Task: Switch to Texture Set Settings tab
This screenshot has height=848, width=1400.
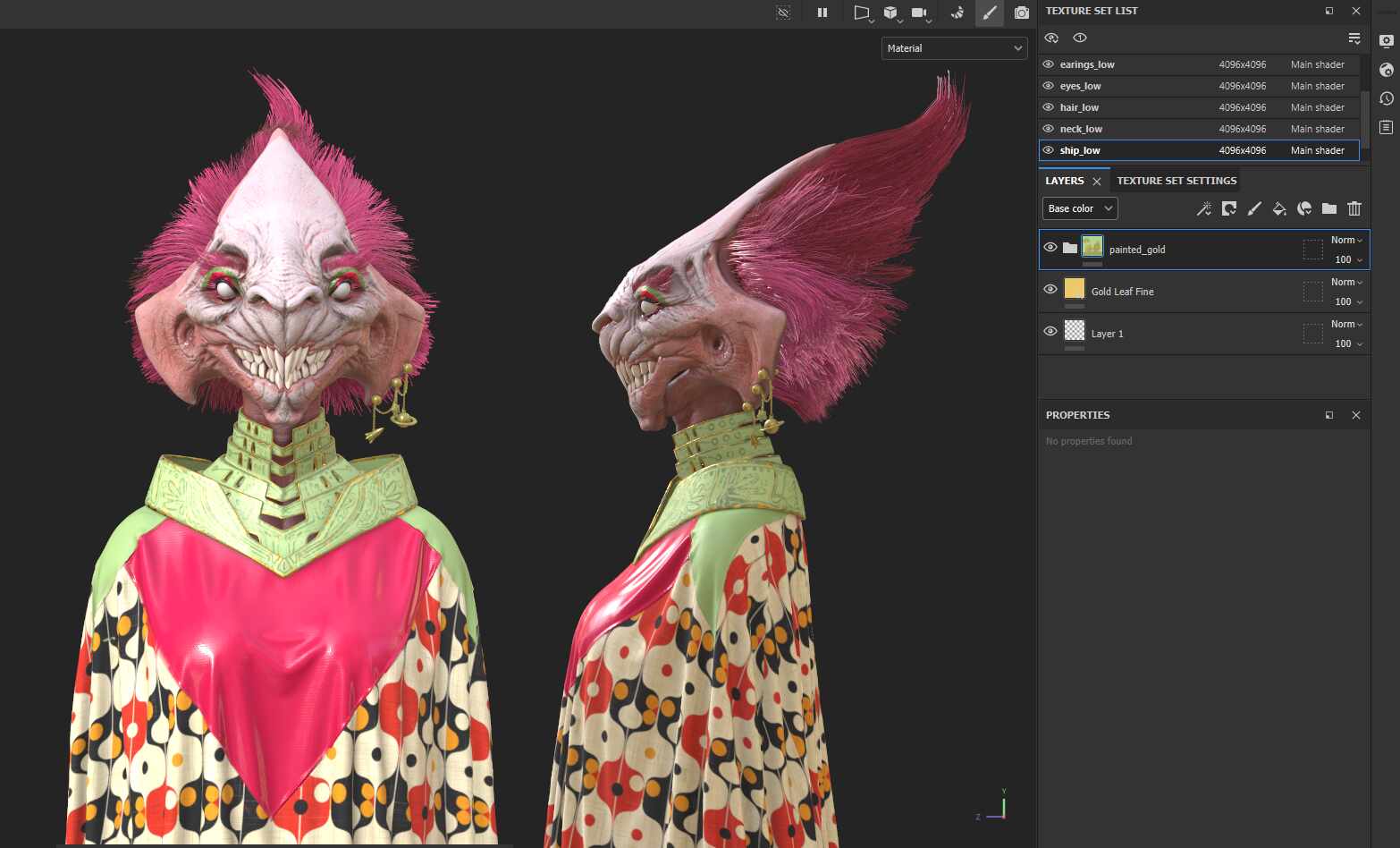Action: (1177, 181)
